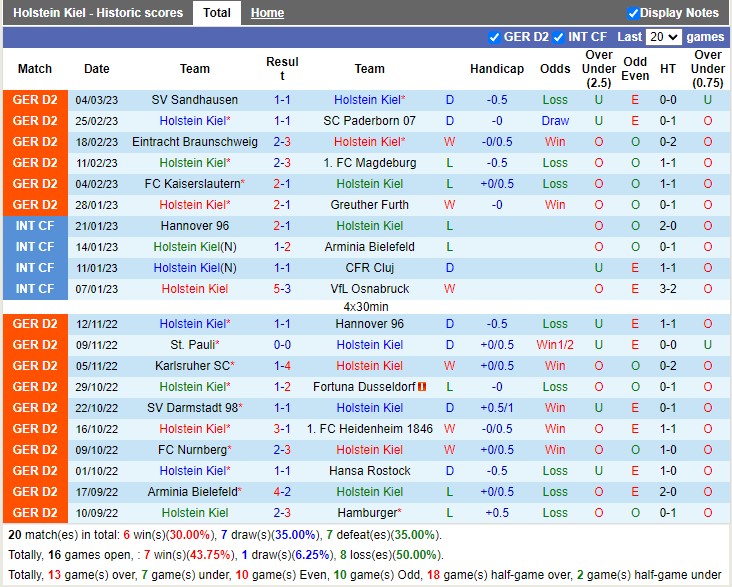Uncheck the GER D2 league filter
732x587 pixels.
tap(494, 37)
